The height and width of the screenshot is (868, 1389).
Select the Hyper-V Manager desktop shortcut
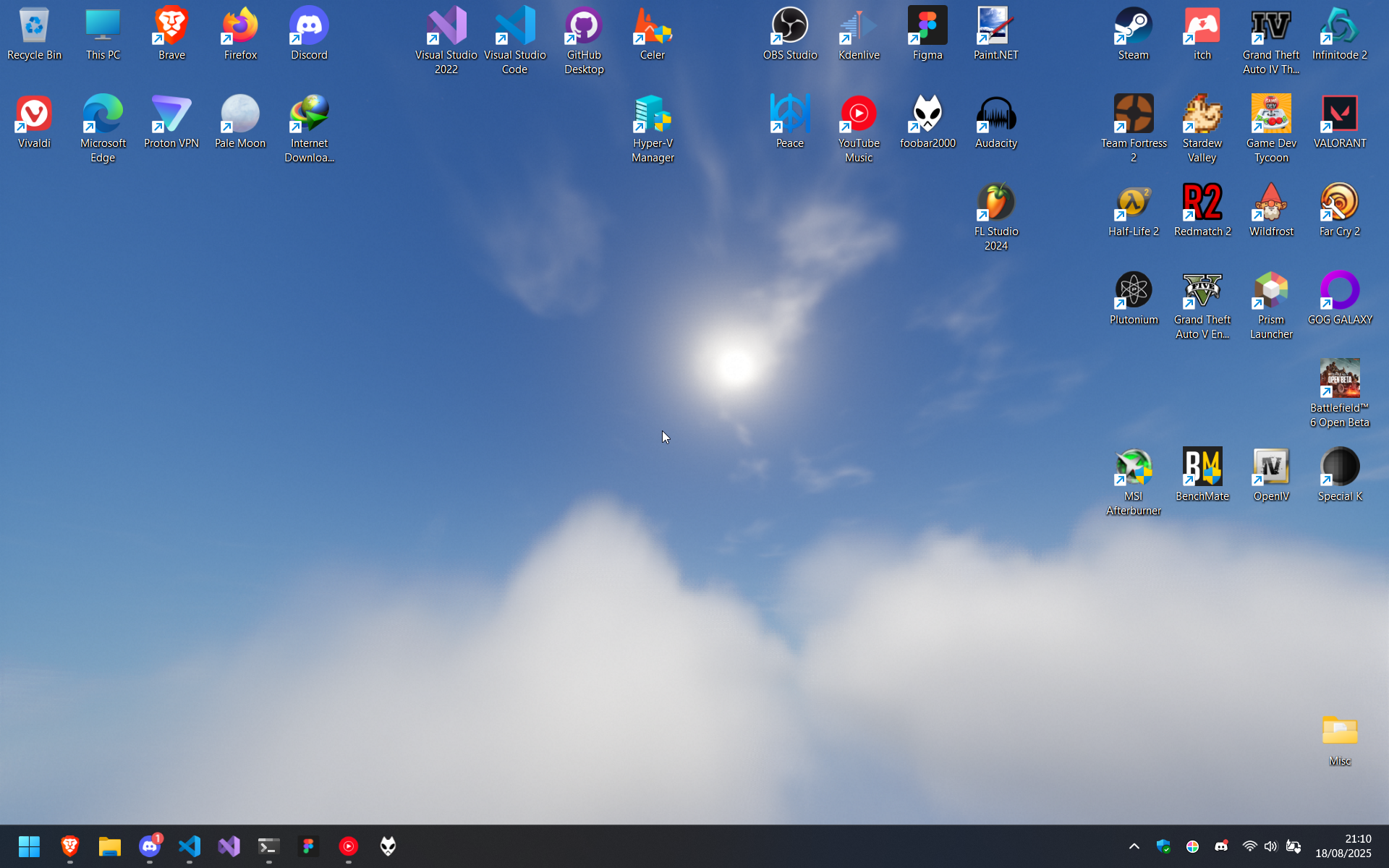point(653,129)
